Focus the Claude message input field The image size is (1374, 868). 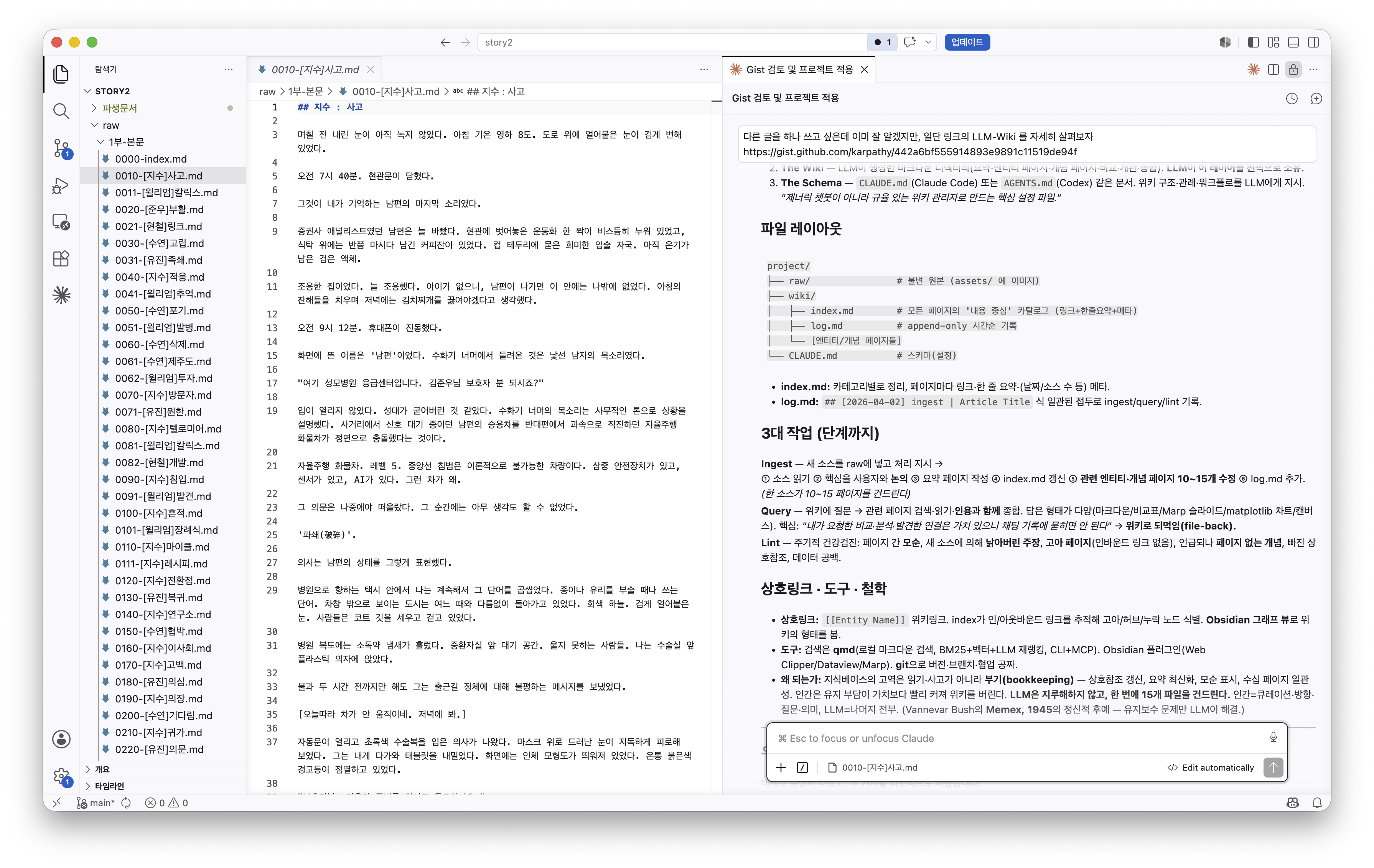tap(1016, 738)
